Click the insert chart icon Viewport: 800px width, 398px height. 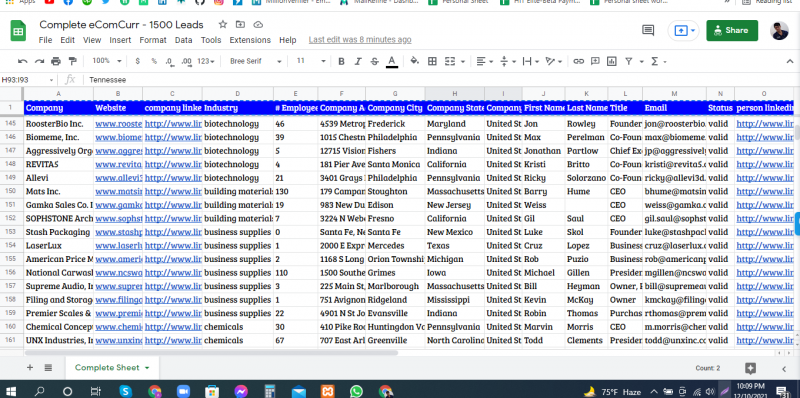612,61
